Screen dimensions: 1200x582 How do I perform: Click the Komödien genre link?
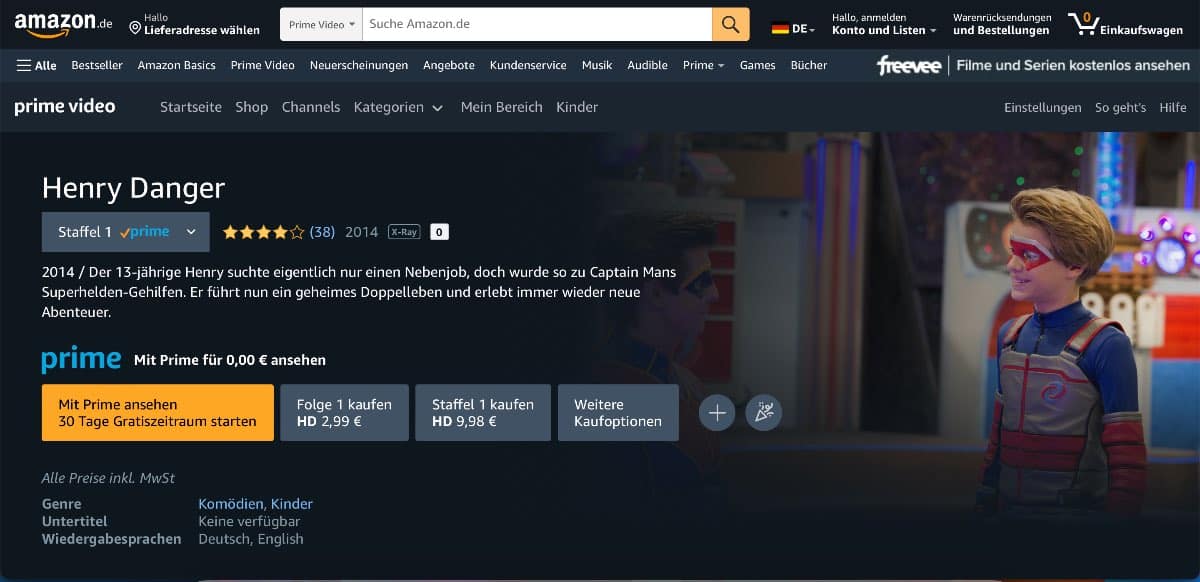coord(231,504)
